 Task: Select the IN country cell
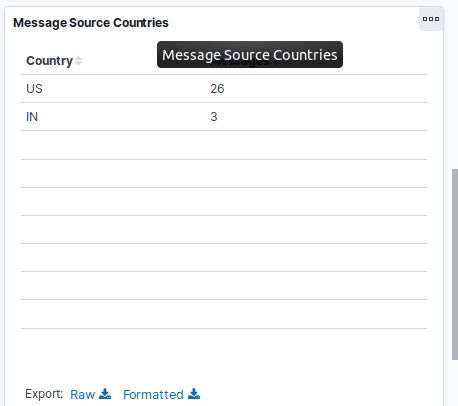32,117
